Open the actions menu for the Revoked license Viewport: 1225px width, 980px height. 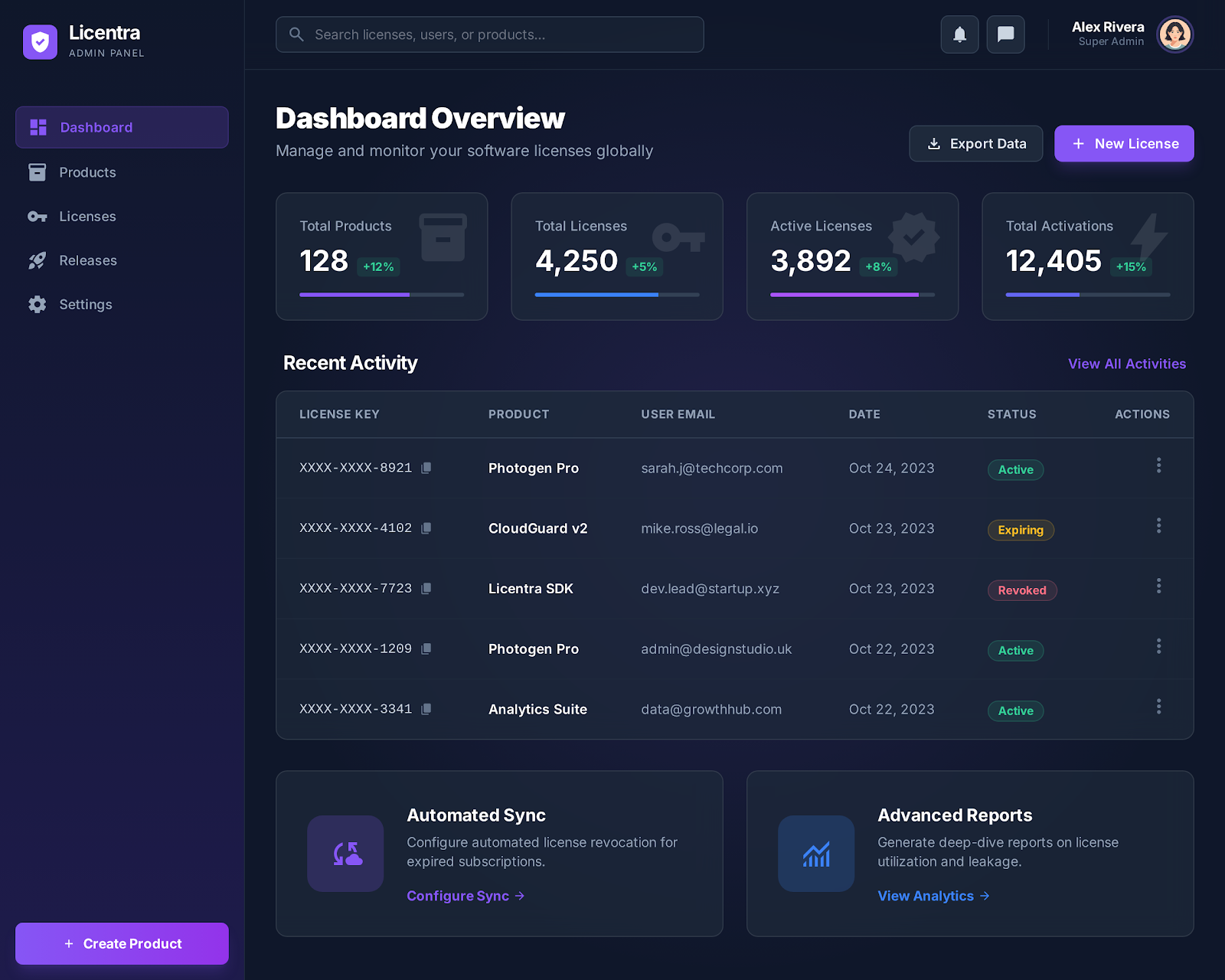coord(1159,587)
